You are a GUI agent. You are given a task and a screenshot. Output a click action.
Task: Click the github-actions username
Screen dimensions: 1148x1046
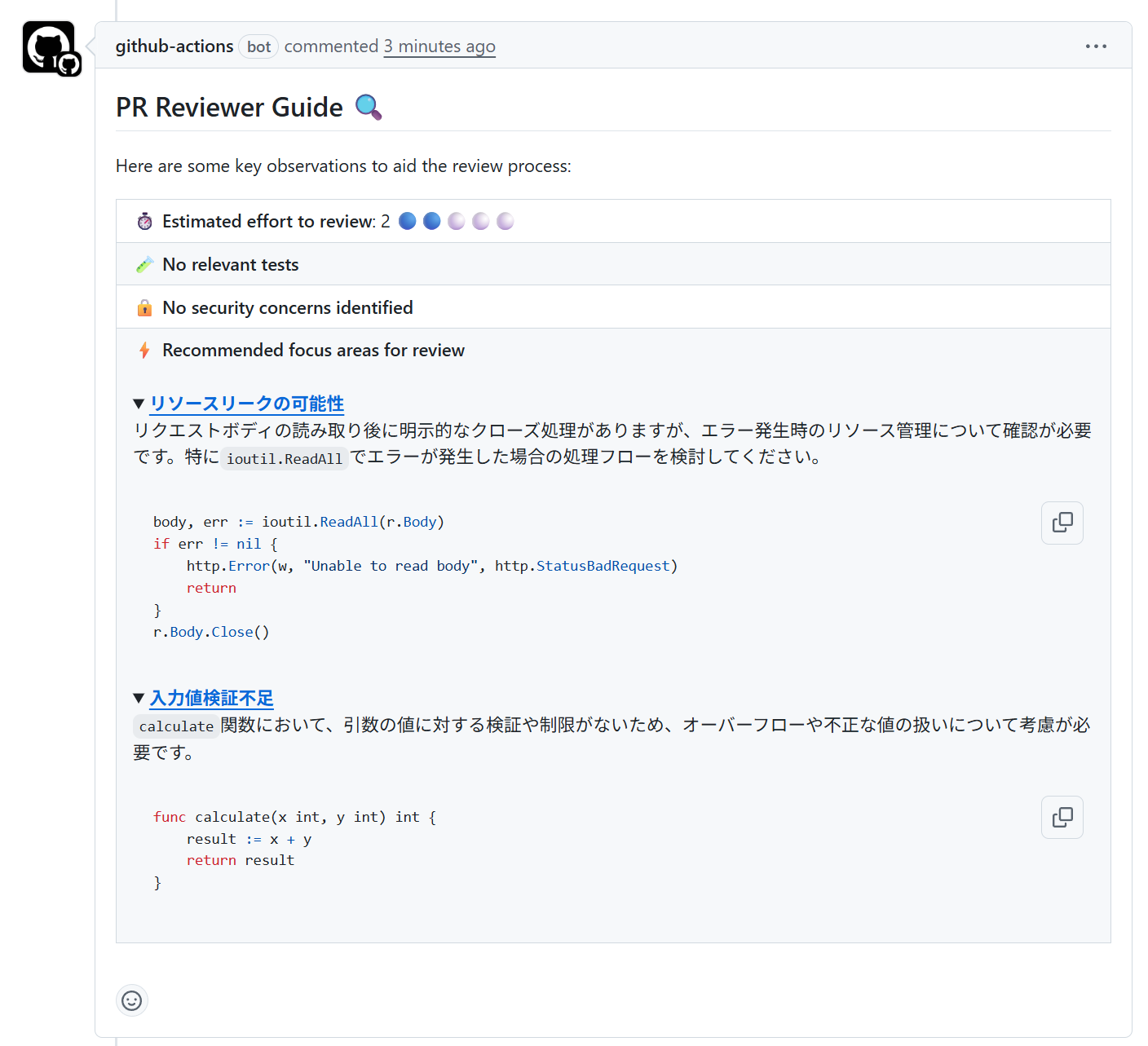coord(174,46)
